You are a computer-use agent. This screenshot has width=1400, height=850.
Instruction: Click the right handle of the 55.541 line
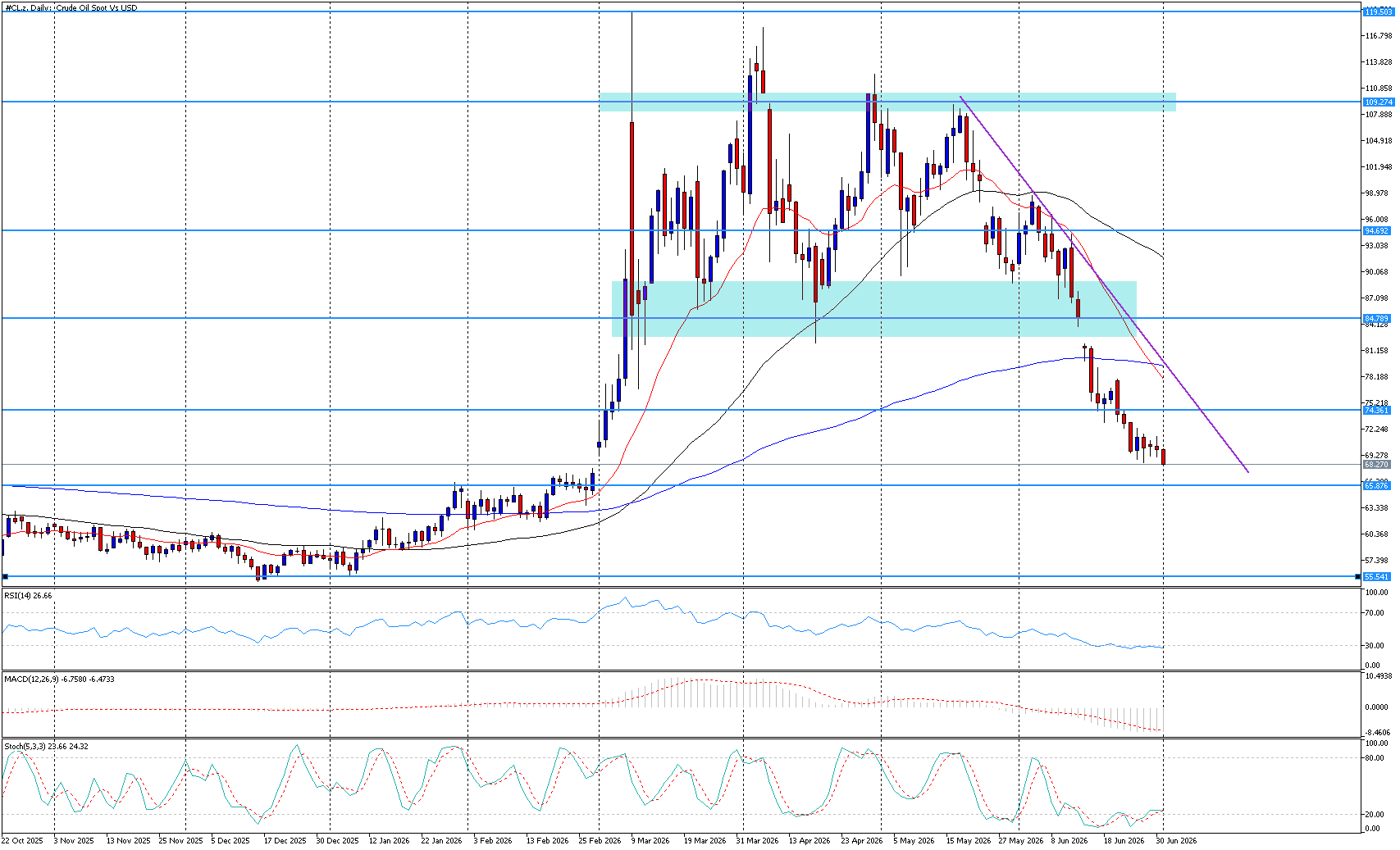click(x=1357, y=576)
